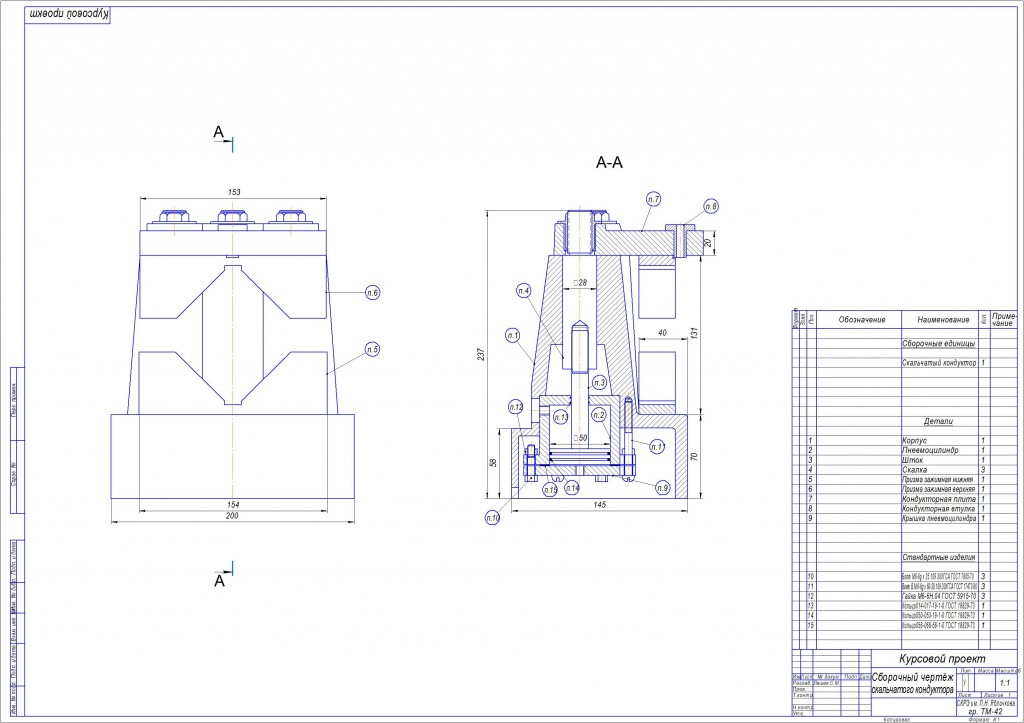
Task: Click the '153' width dimension
Action: pyautogui.click(x=234, y=192)
